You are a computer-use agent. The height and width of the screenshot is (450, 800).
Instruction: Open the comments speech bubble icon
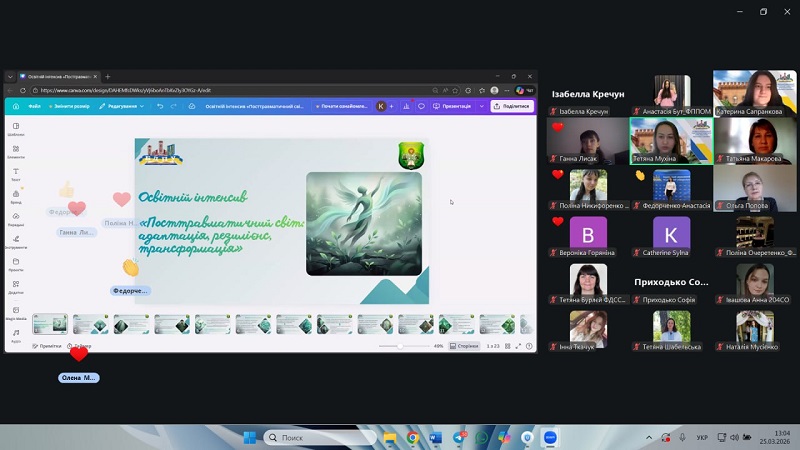point(422,106)
